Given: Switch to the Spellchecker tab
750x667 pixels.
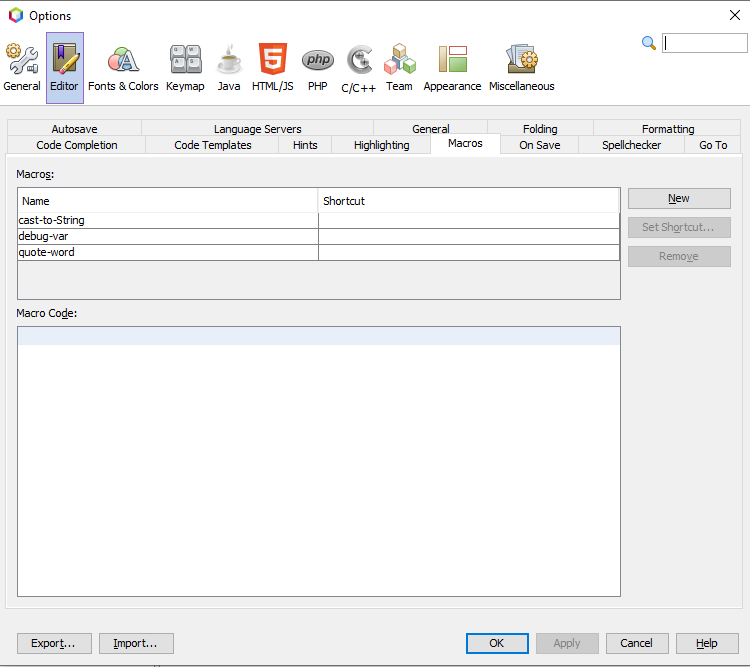Looking at the screenshot, I should click(631, 145).
